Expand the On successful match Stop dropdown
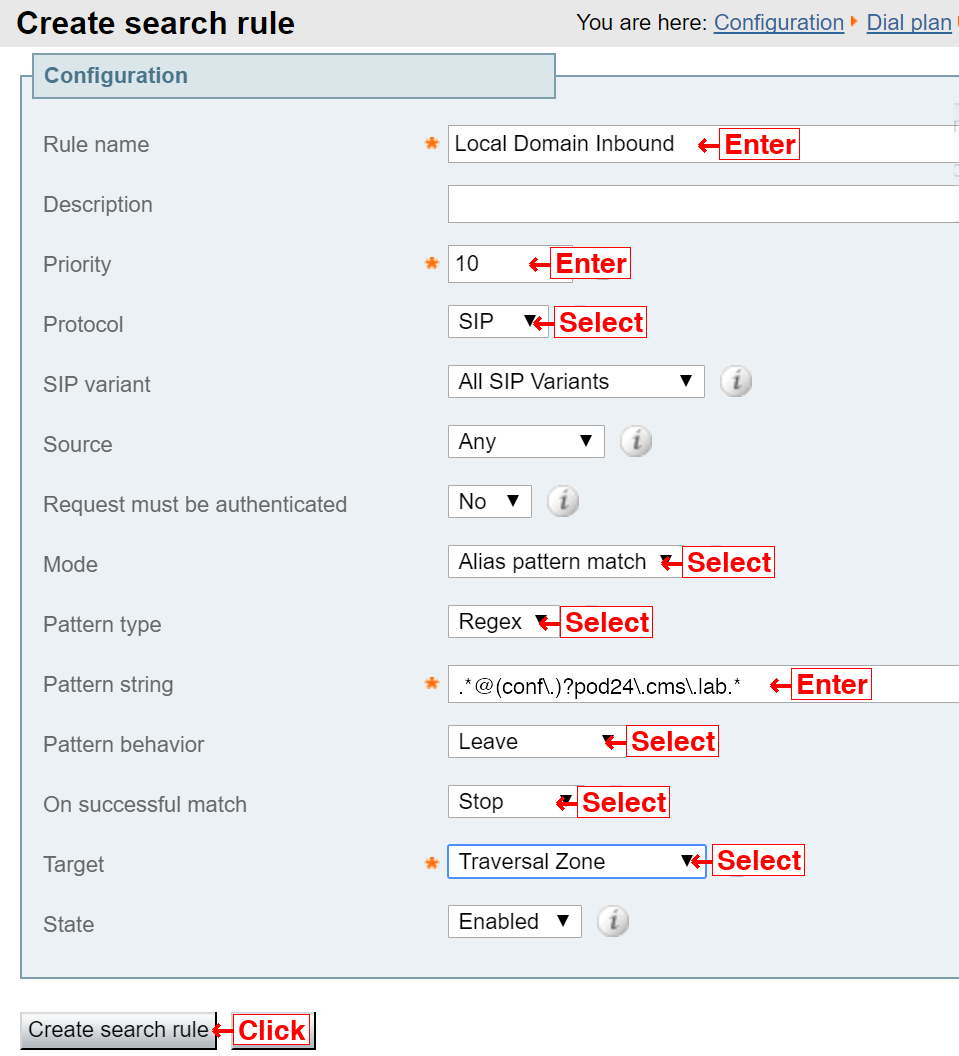This screenshot has height=1056, width=959. tap(512, 801)
